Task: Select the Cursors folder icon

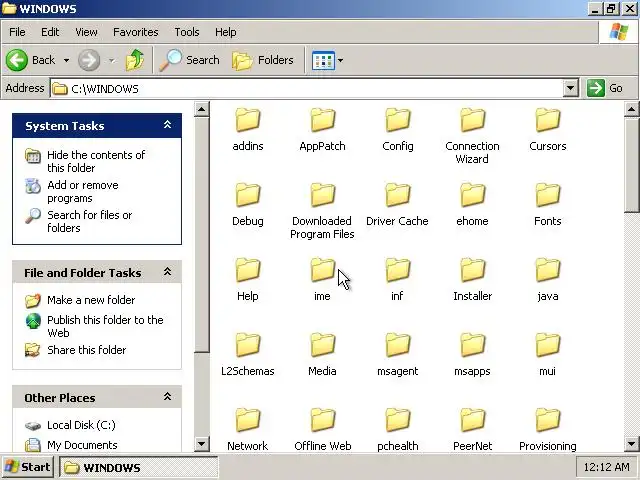Action: click(x=547, y=120)
